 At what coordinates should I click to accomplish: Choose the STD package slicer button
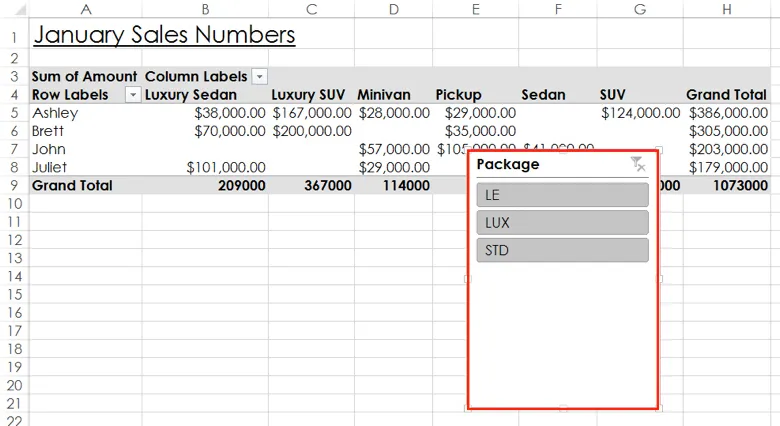[563, 250]
